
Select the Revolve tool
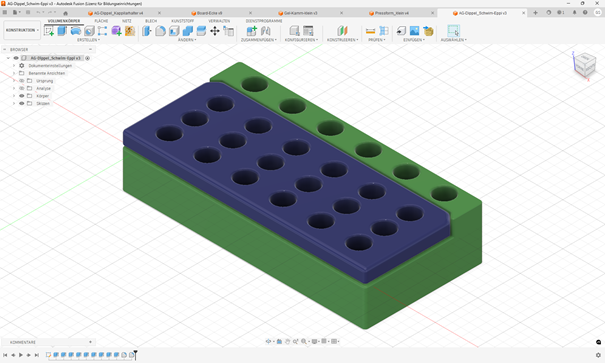coord(76,31)
